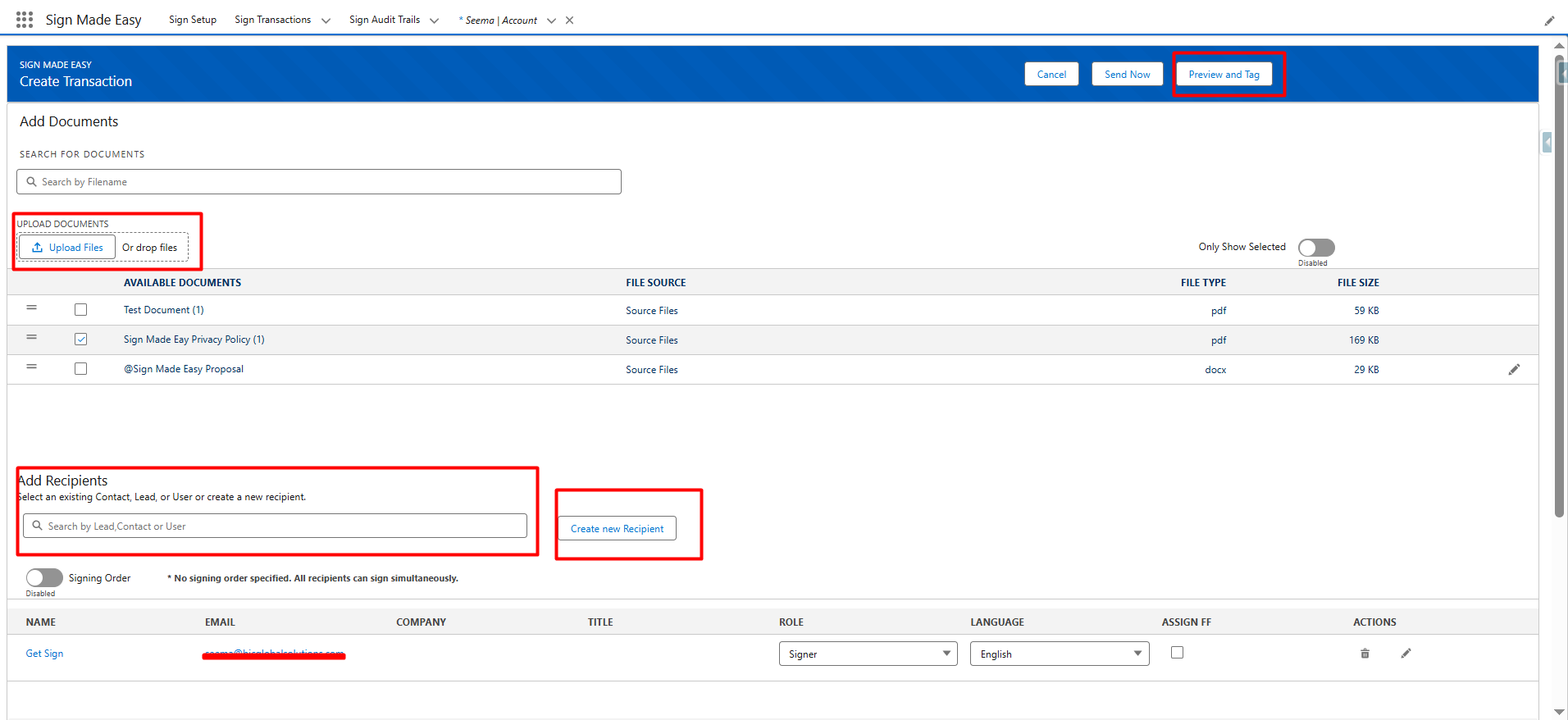Open the Role dropdown showing Signer
The height and width of the screenshot is (720, 1568).
click(868, 654)
